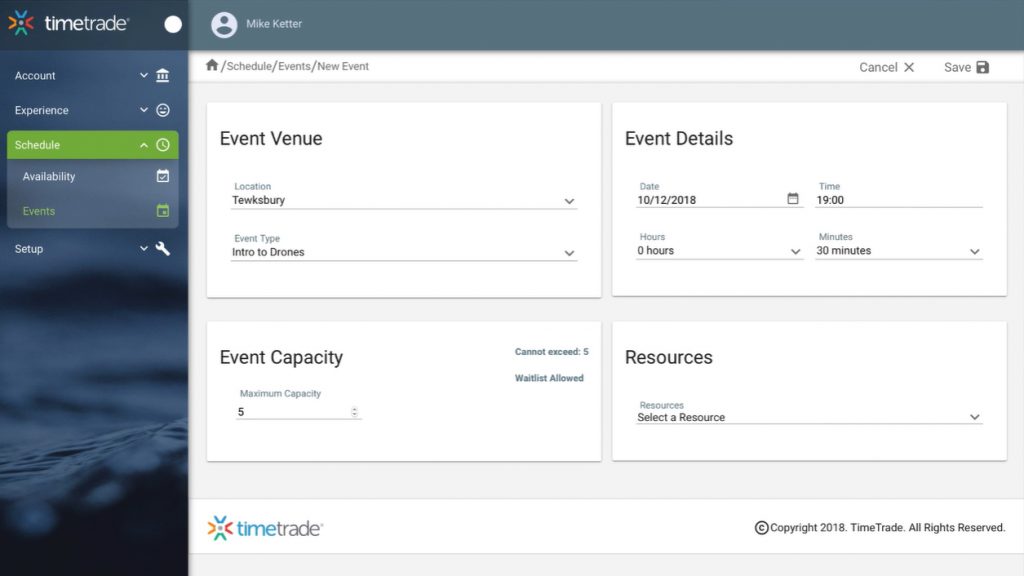Click the Availability calendar check icon
The image size is (1024, 576).
163,177
